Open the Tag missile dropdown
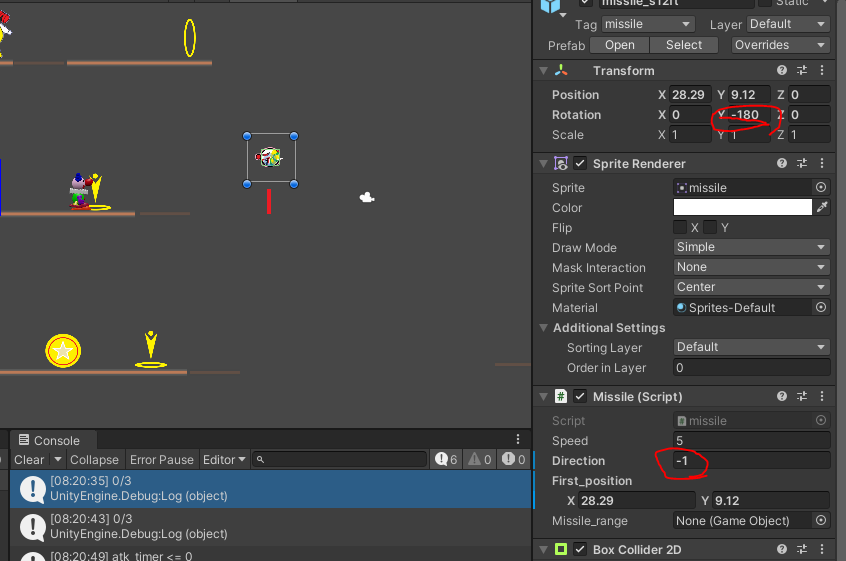846x561 pixels. click(647, 24)
